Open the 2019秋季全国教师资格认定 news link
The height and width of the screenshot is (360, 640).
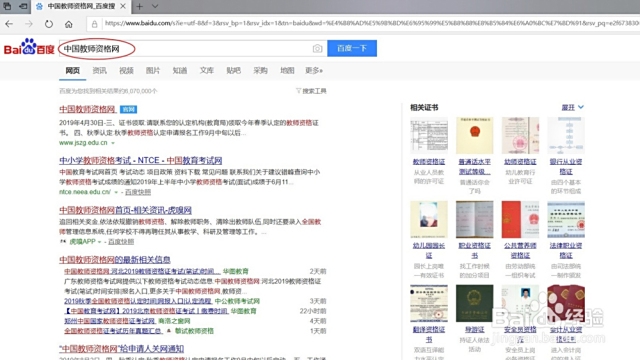coord(138,301)
